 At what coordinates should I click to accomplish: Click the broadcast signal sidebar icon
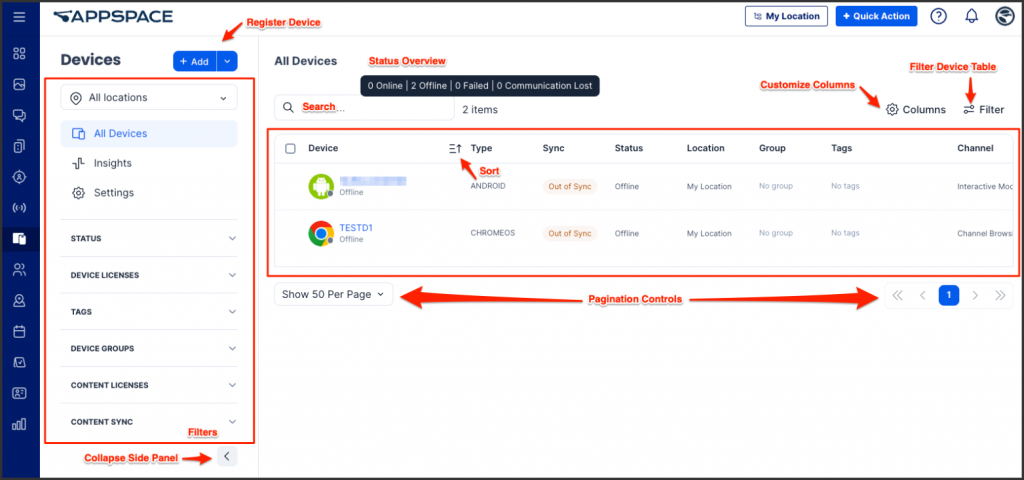pyautogui.click(x=19, y=208)
